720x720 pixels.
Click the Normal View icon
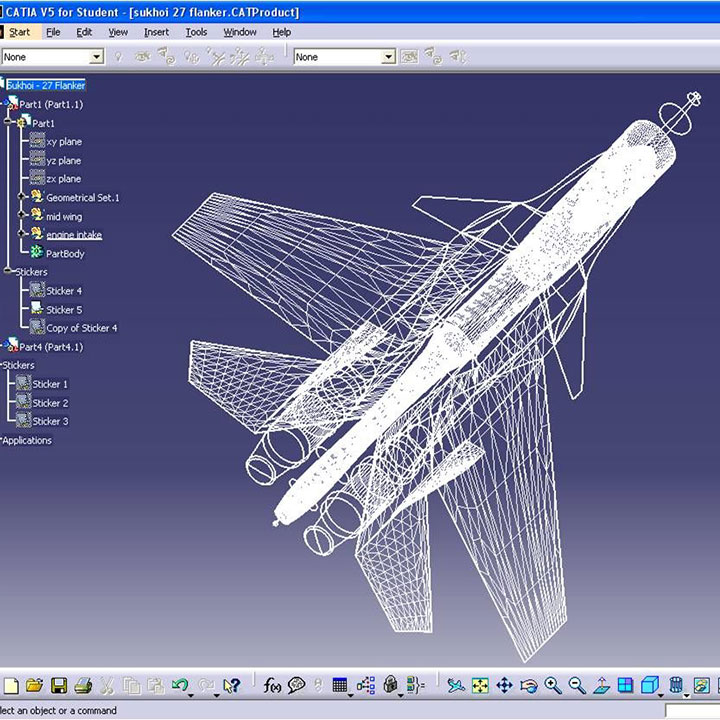pos(601,686)
